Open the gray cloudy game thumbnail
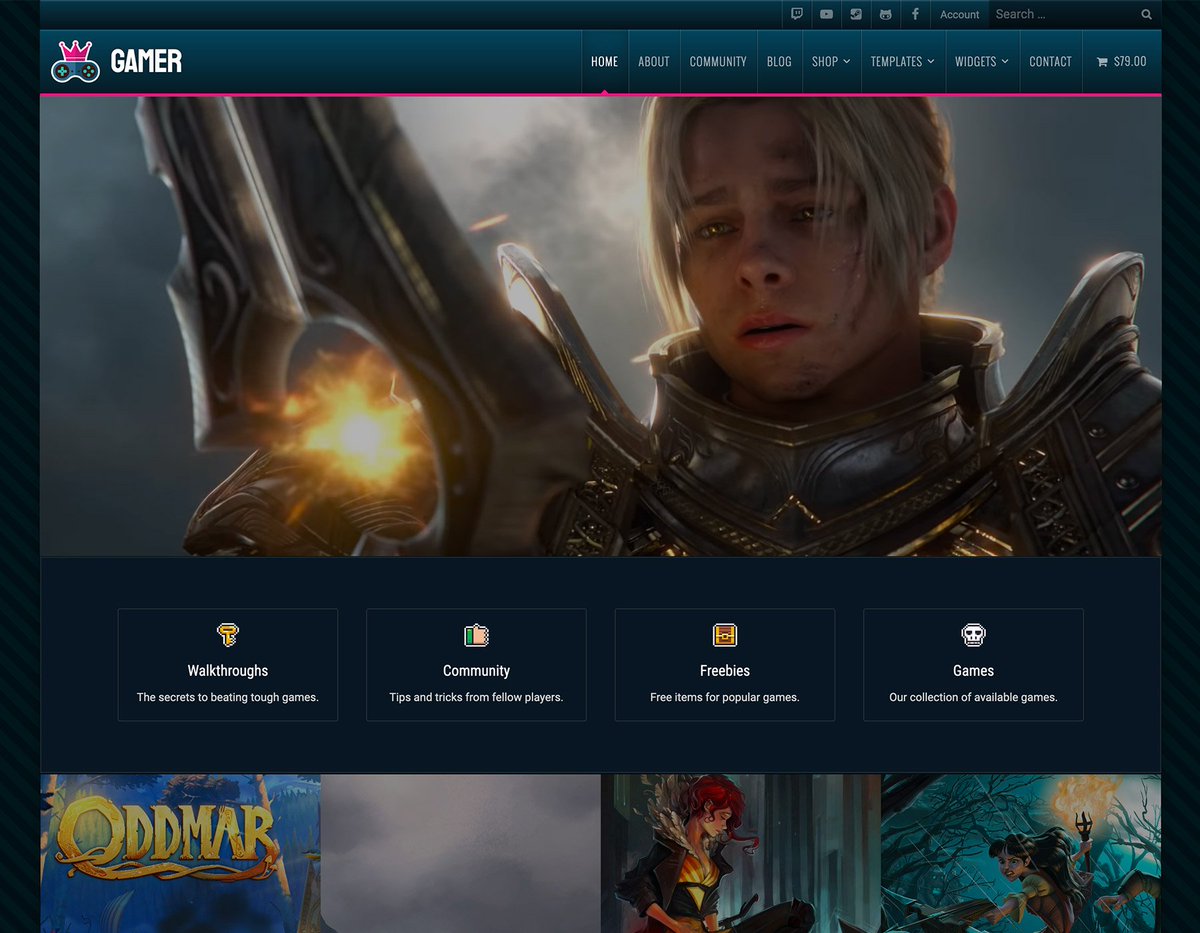 [461, 853]
